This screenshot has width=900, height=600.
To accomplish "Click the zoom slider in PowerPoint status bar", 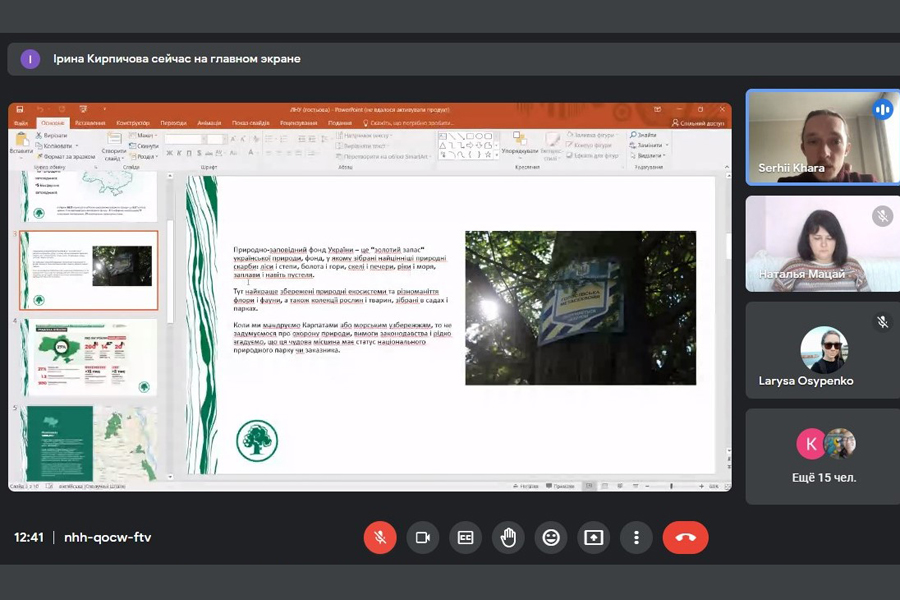I will point(670,486).
